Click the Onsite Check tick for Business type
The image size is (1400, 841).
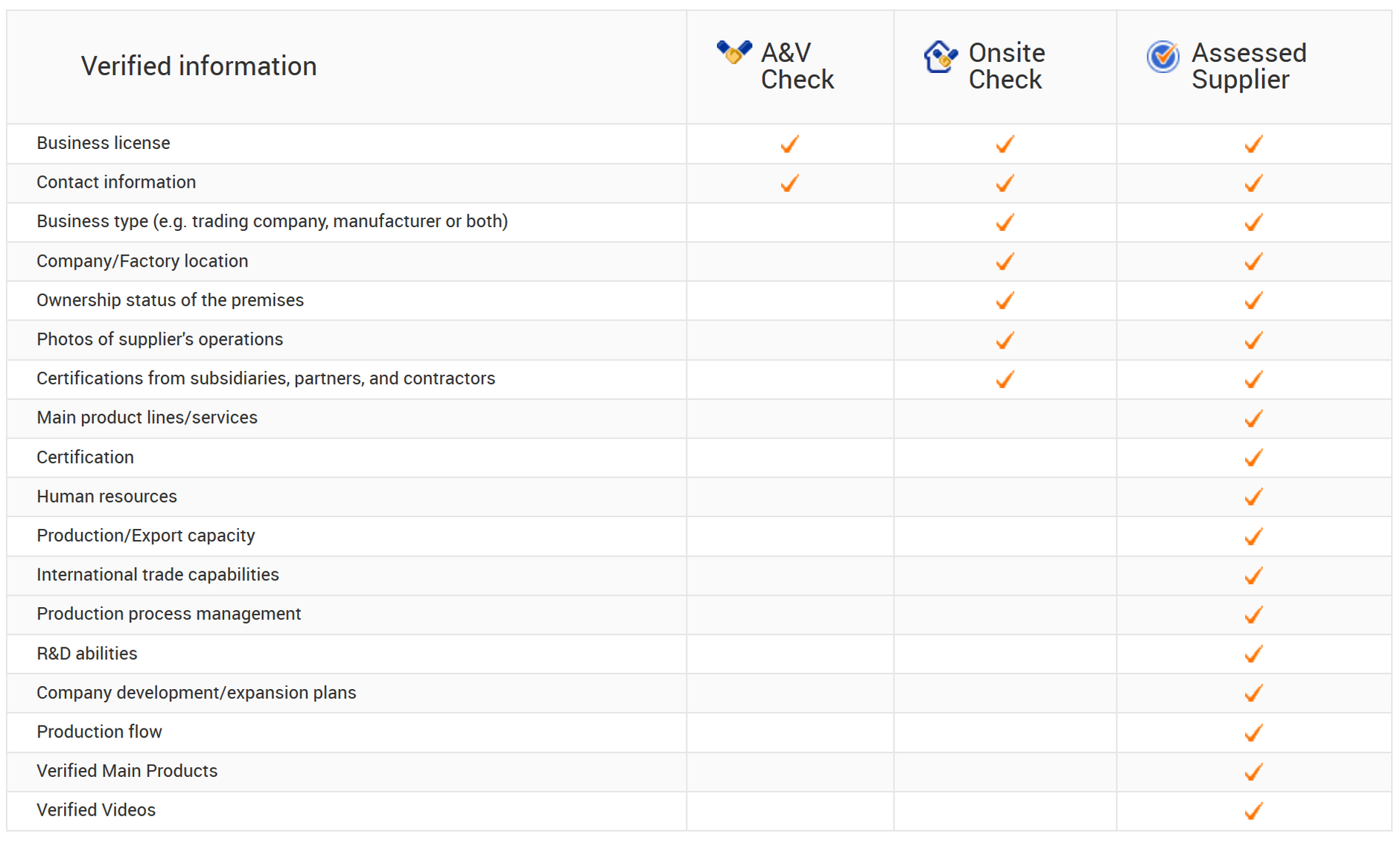coord(1005,222)
